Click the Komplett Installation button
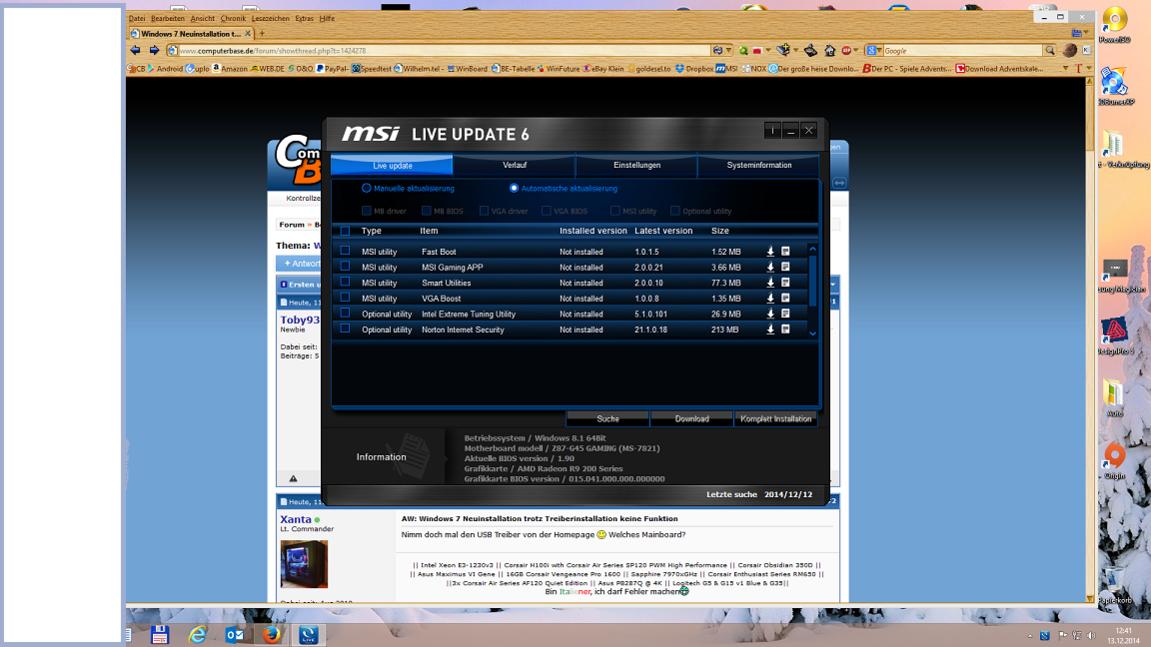The height and width of the screenshot is (647, 1151). click(x=776, y=419)
